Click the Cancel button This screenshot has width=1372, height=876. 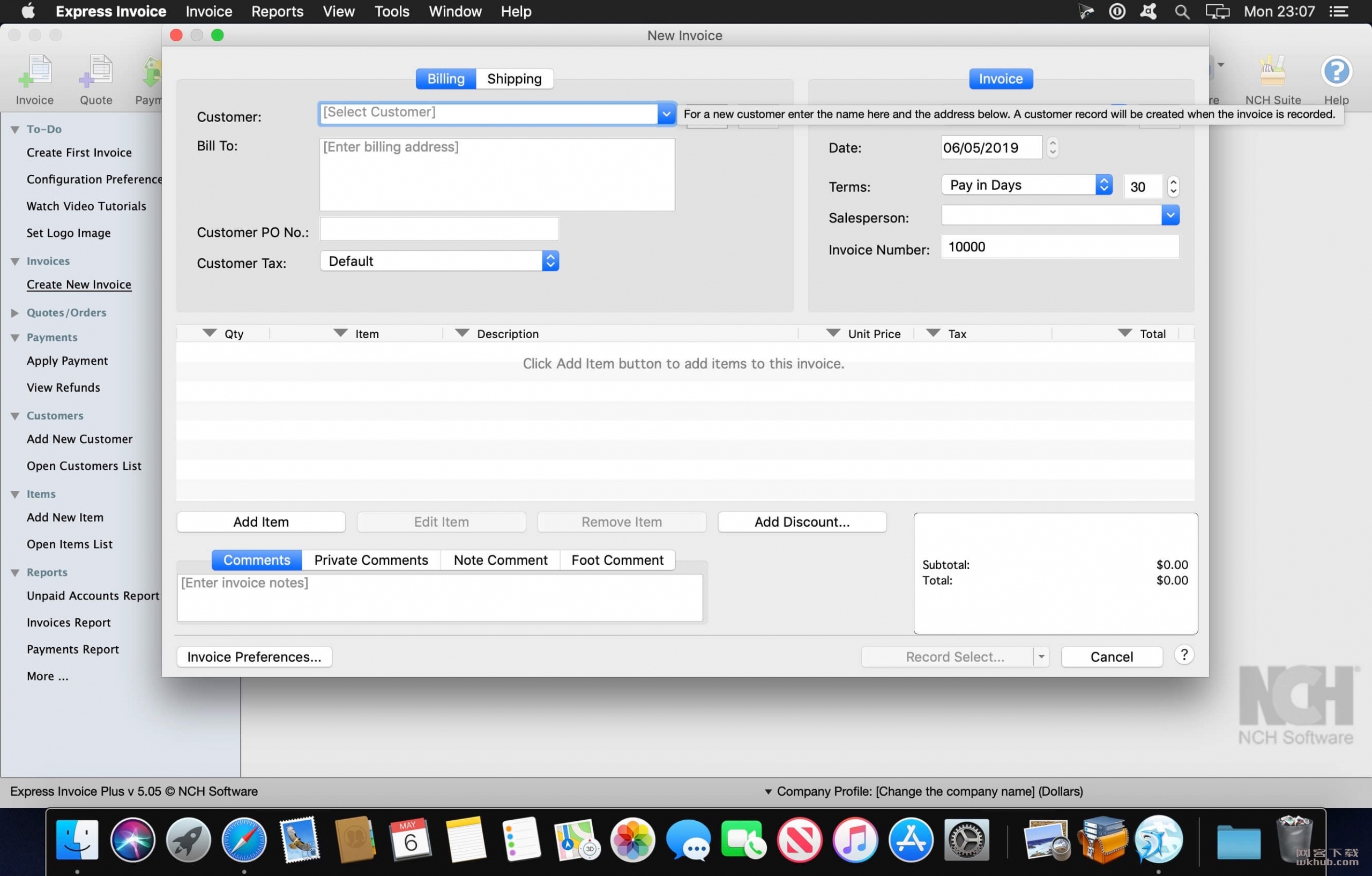pyautogui.click(x=1111, y=657)
